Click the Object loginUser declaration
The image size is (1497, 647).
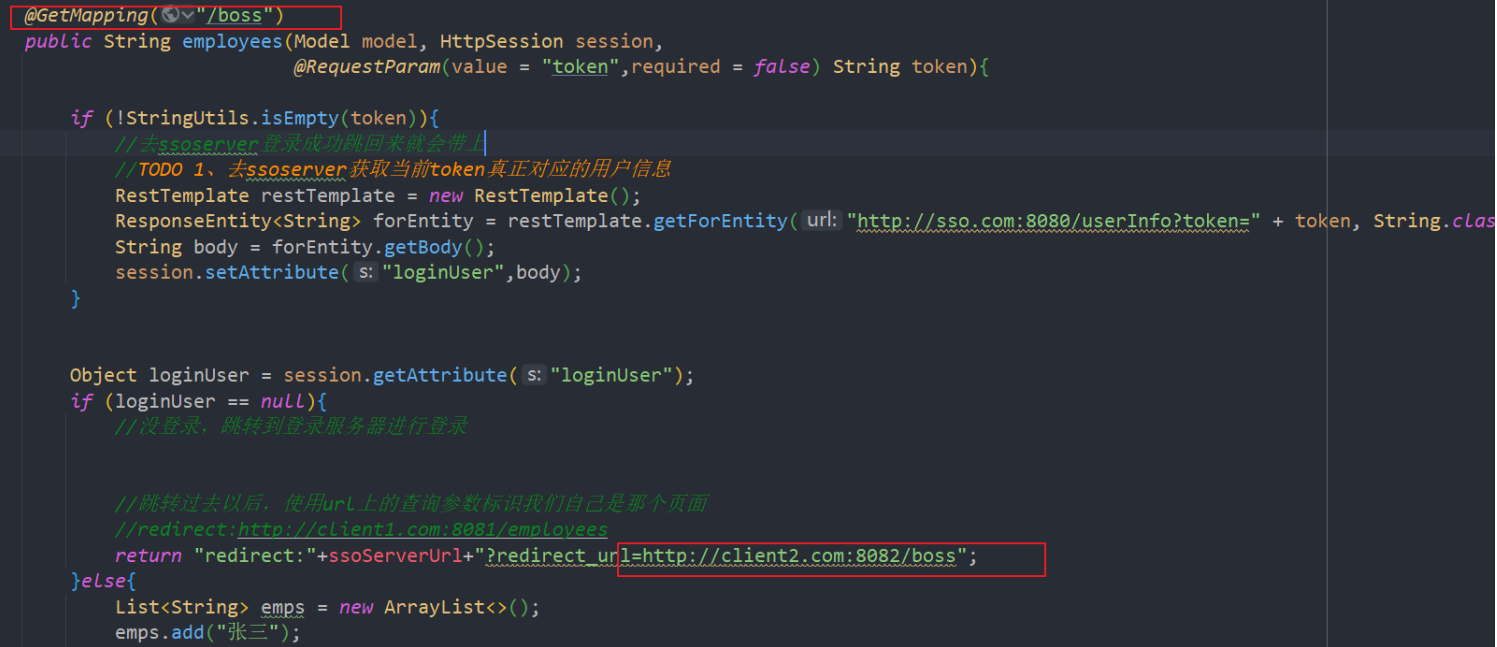tap(159, 375)
